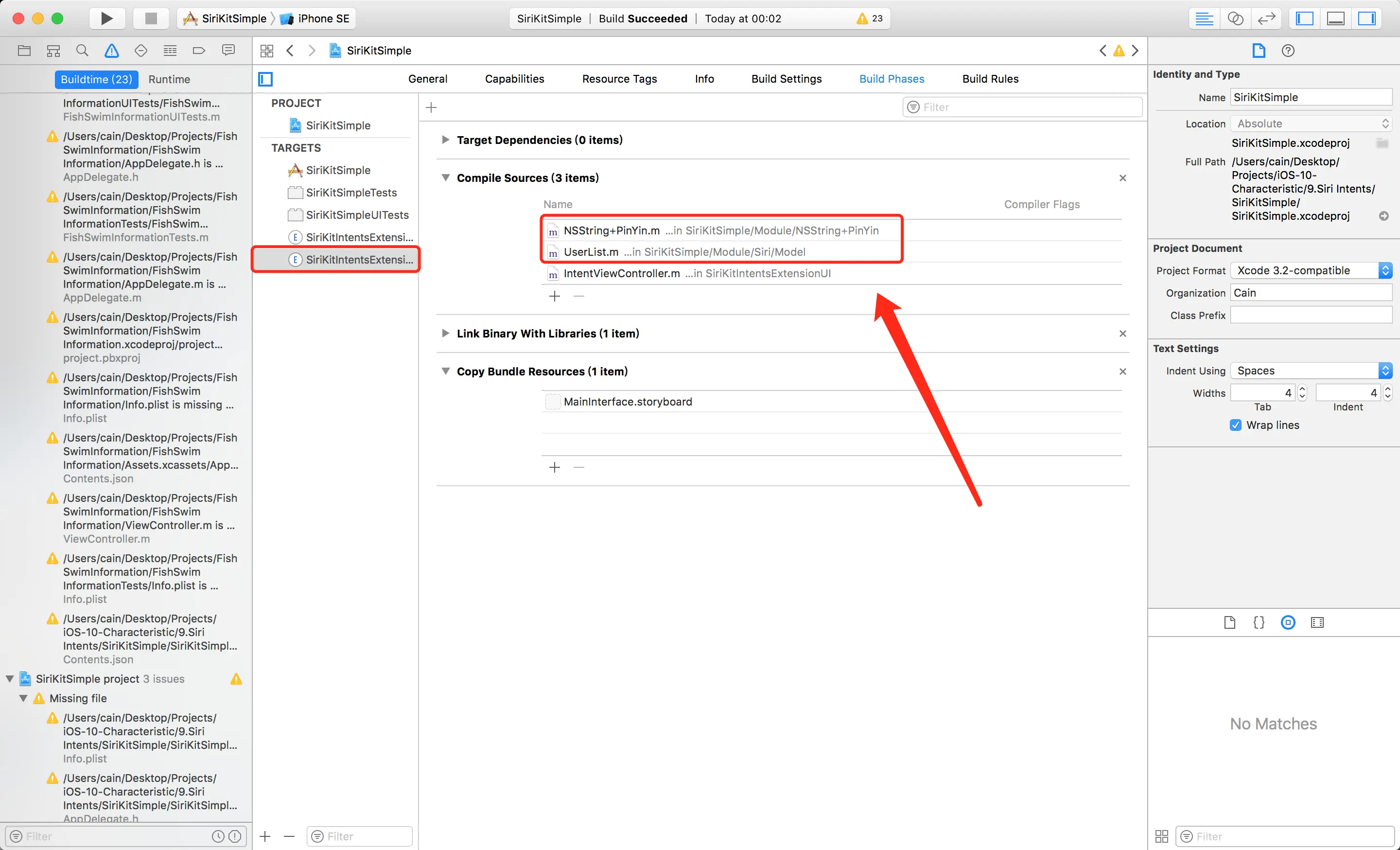Screen dimensions: 1400x850
Task: Toggle the bottom debug area panel
Action: point(1335,18)
